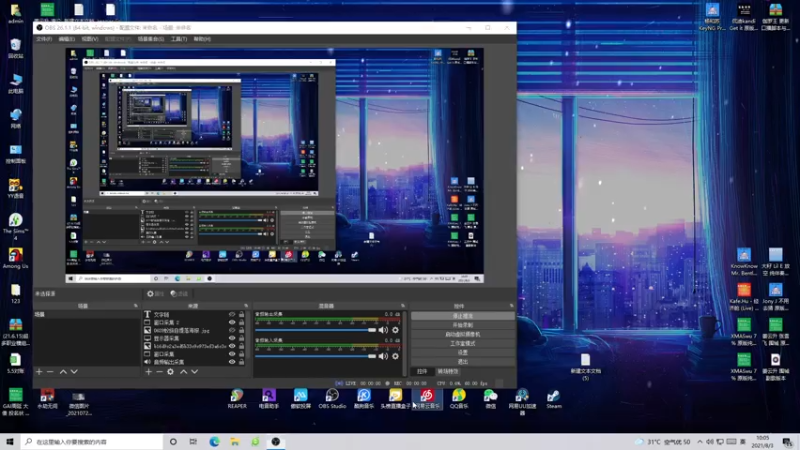Viewport: 800px width, 450px height.
Task: Open the 文件(F) menu
Action: tap(44, 39)
